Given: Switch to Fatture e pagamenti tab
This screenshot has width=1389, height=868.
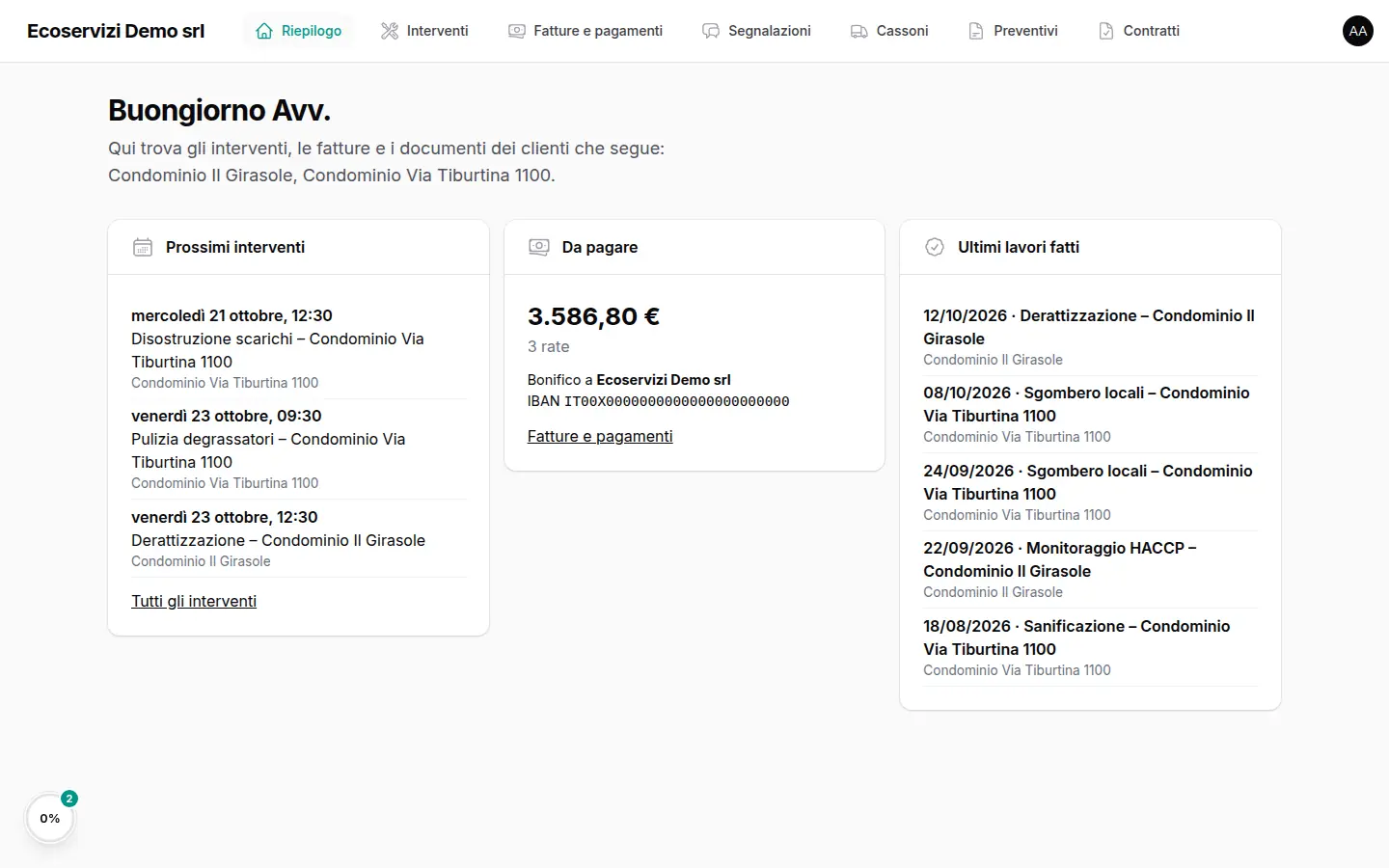Looking at the screenshot, I should pyautogui.click(x=586, y=31).
